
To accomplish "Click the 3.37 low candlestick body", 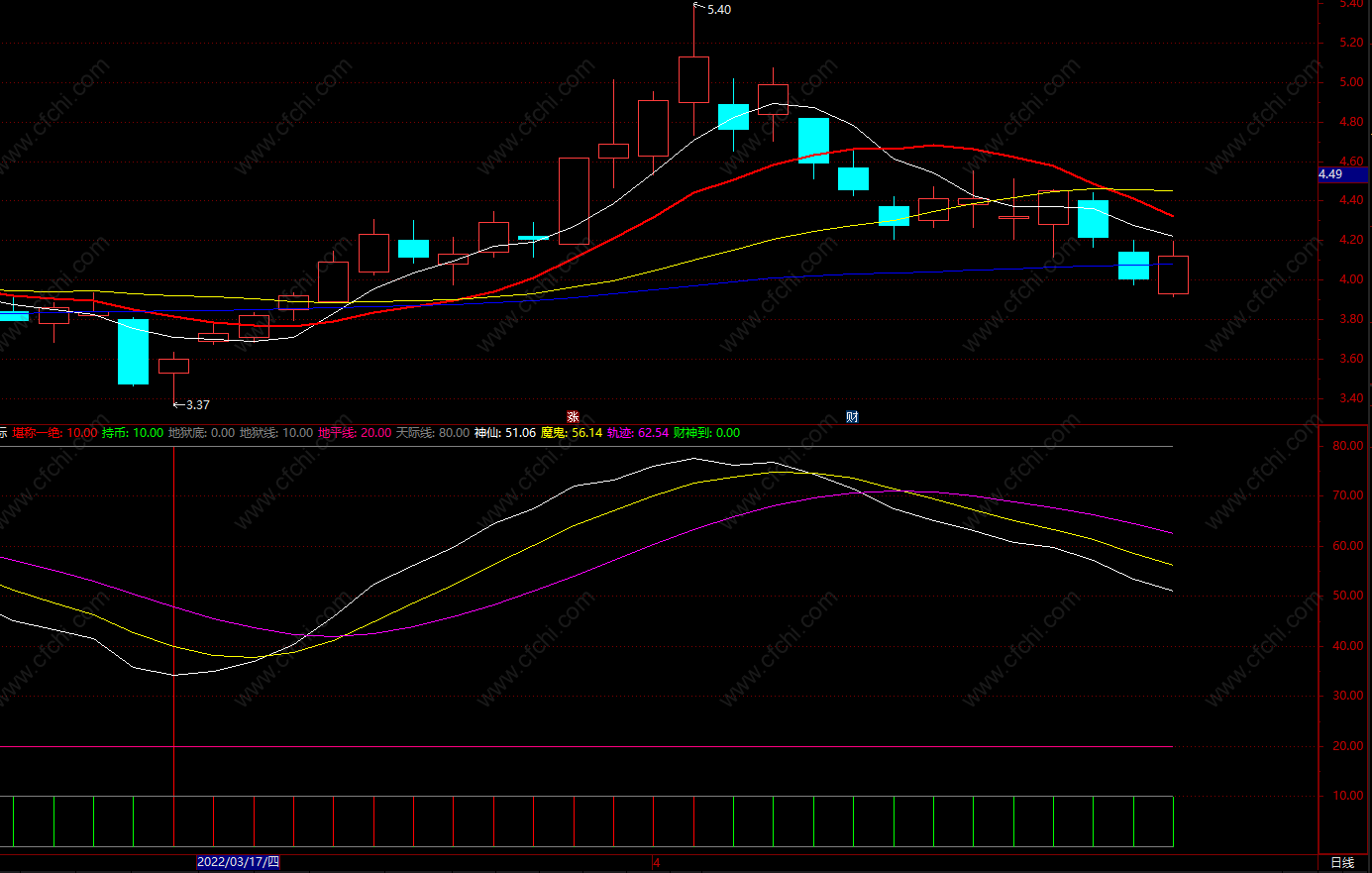I will [x=173, y=366].
